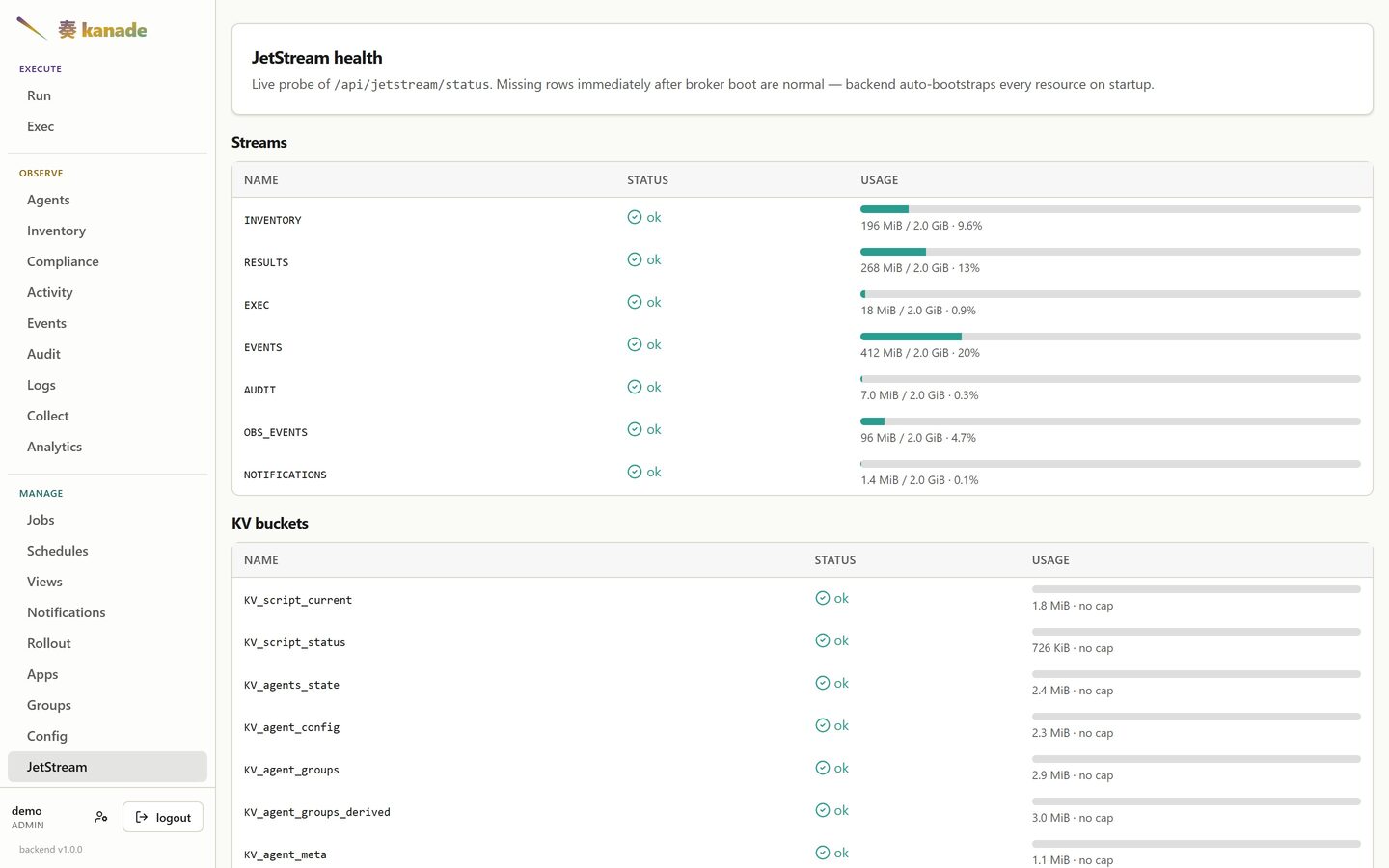Open the Exec page

(x=107, y=126)
